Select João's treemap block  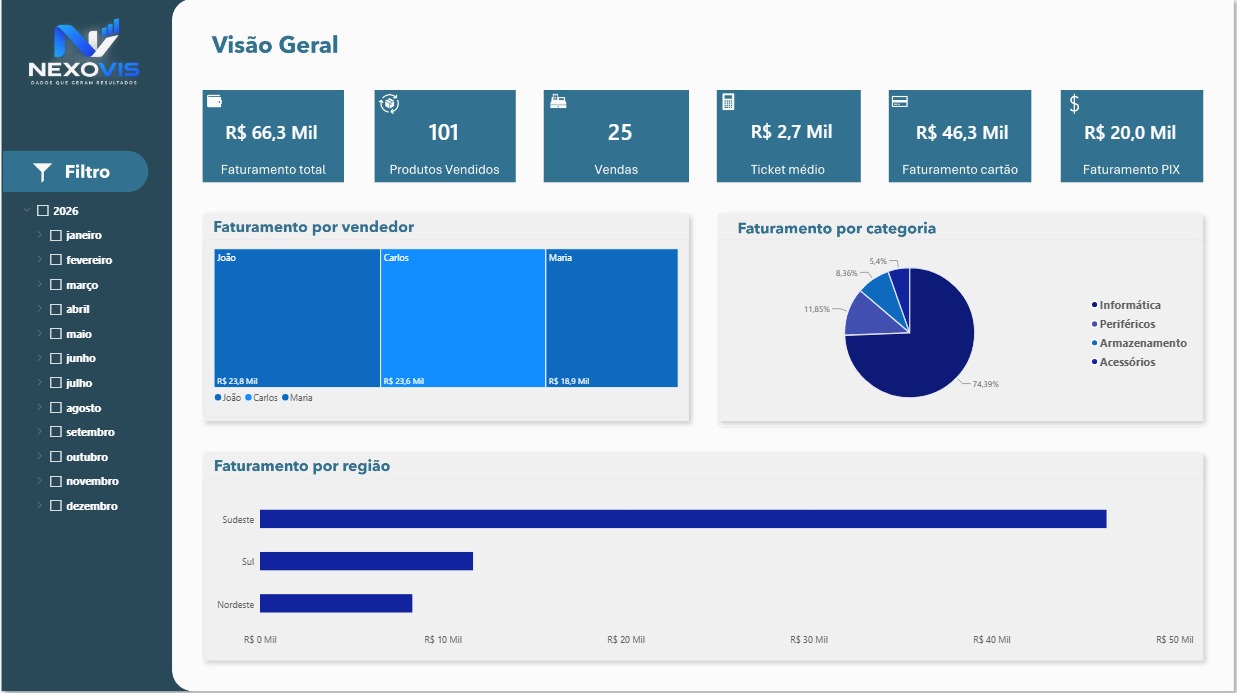pyautogui.click(x=297, y=318)
